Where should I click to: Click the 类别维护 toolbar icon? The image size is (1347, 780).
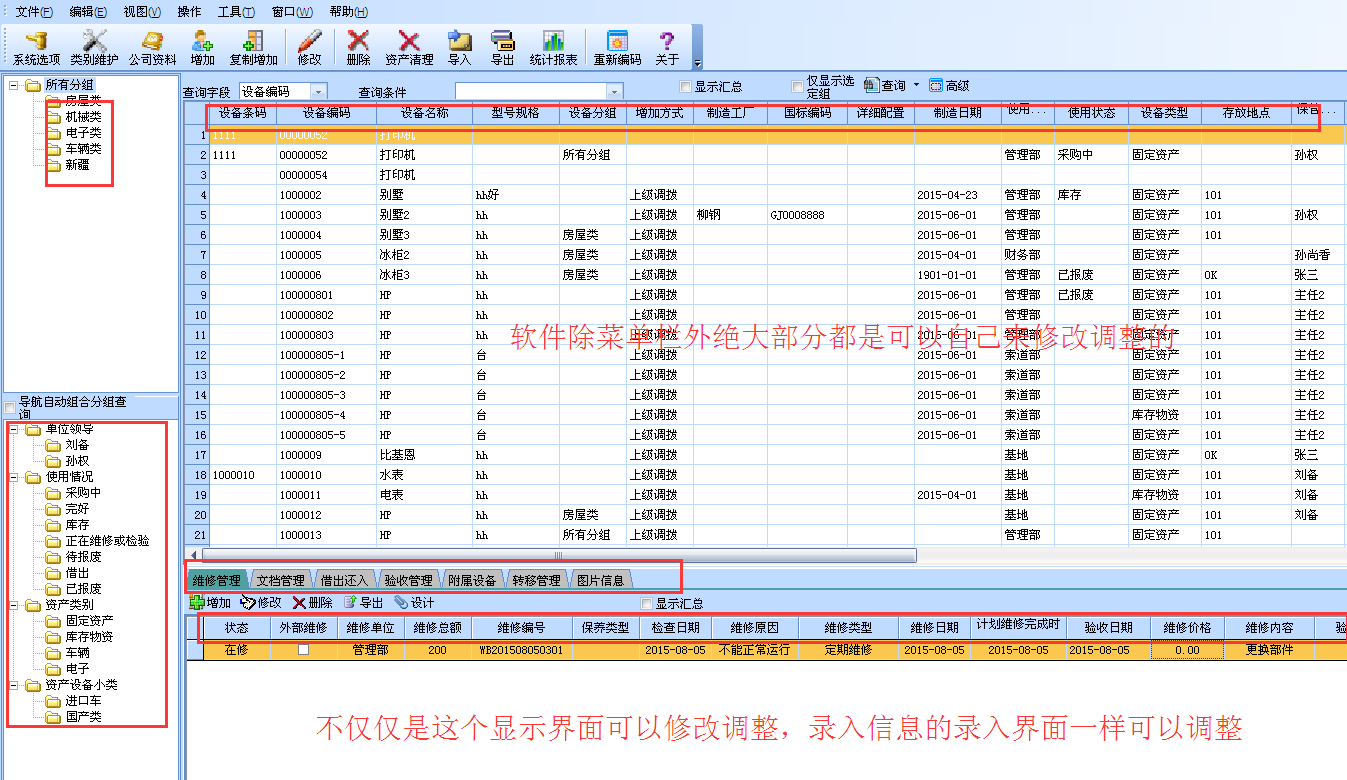click(x=94, y=47)
